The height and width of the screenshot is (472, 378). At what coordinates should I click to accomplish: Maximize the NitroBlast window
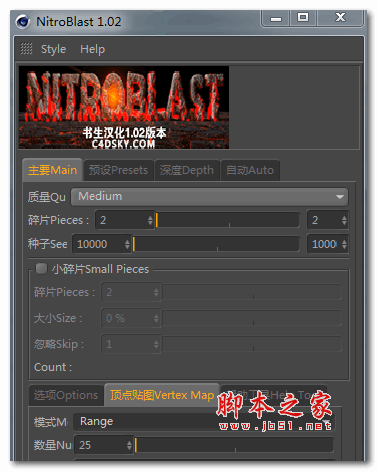pyautogui.click(x=303, y=17)
